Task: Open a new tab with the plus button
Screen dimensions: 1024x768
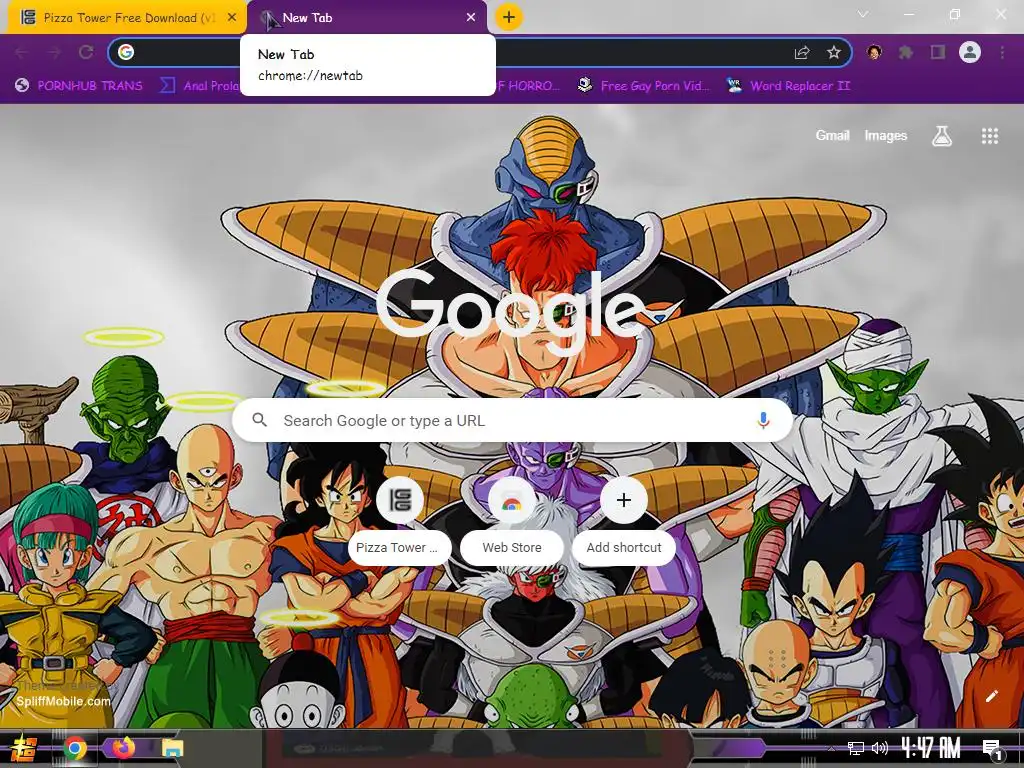Action: (x=509, y=17)
